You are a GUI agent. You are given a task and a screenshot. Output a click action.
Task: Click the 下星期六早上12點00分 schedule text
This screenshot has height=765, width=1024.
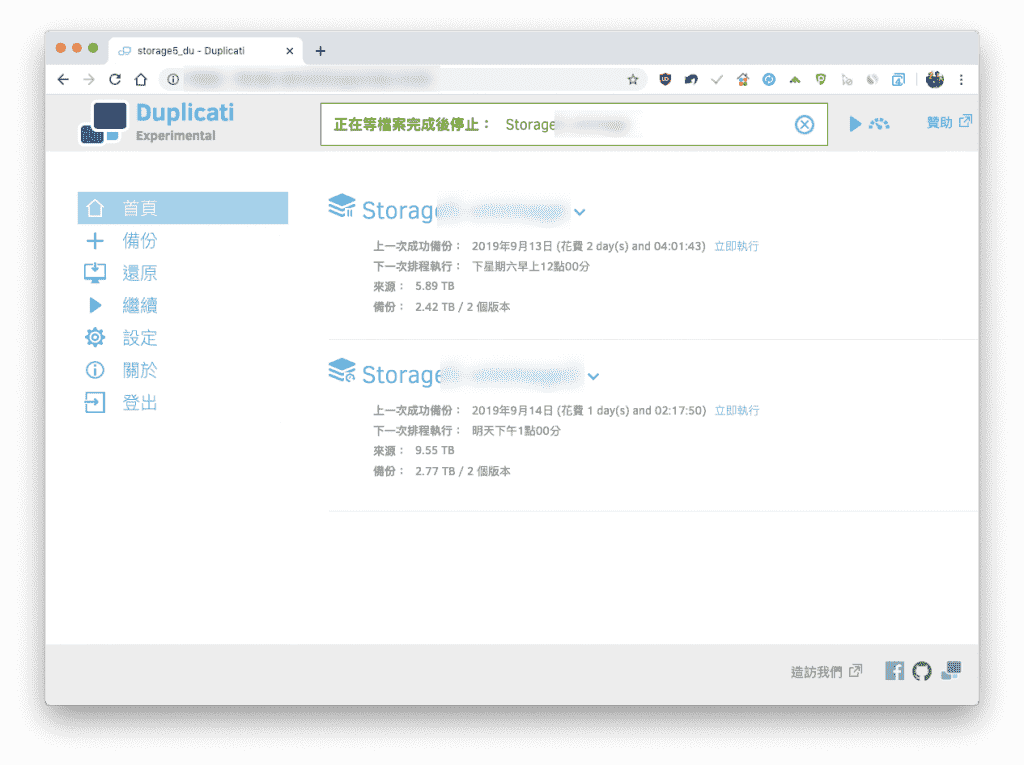pos(530,267)
